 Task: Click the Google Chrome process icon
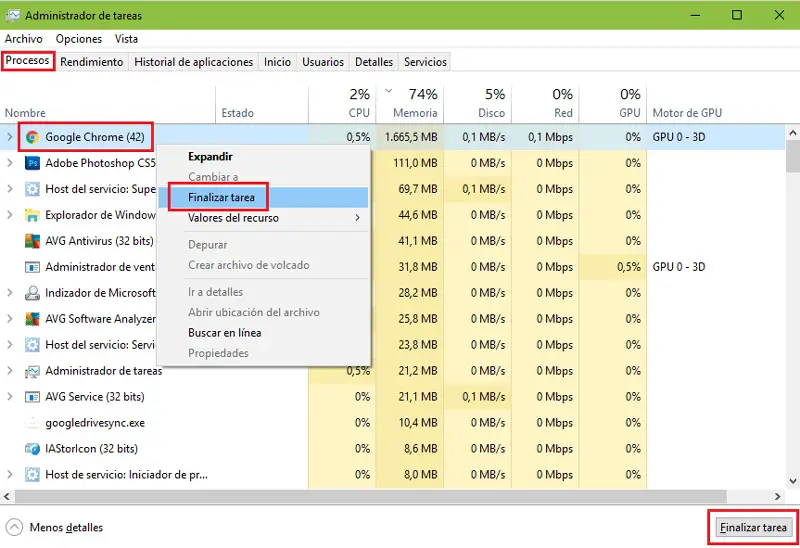coord(32,137)
